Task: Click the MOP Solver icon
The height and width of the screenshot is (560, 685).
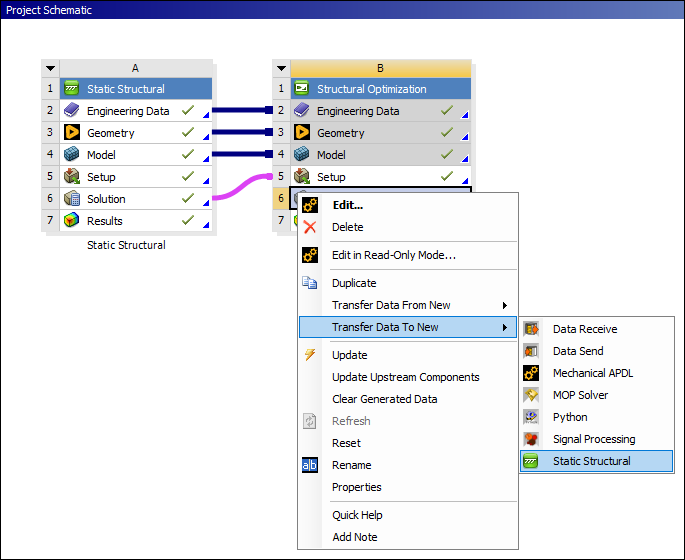Action: [x=531, y=395]
